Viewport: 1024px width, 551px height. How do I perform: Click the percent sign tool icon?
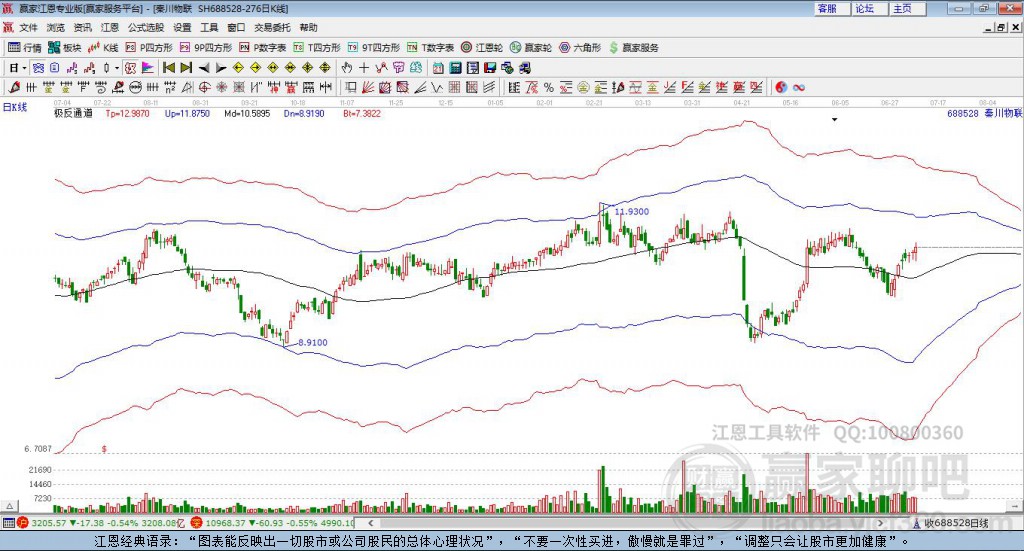coord(549,87)
